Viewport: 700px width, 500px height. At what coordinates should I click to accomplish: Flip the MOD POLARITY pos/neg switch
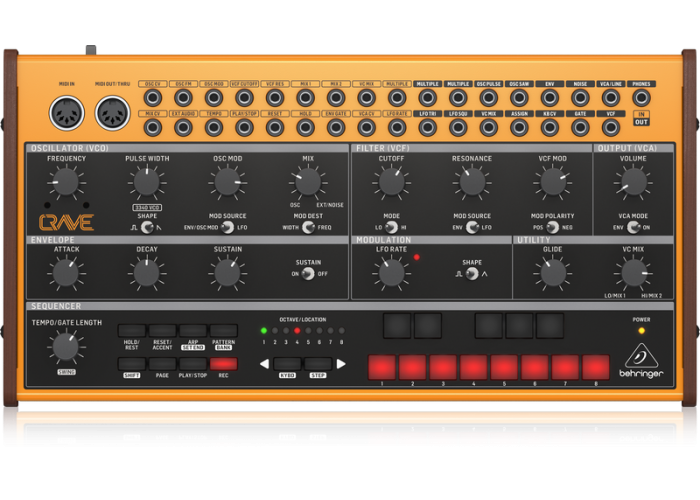click(x=553, y=227)
